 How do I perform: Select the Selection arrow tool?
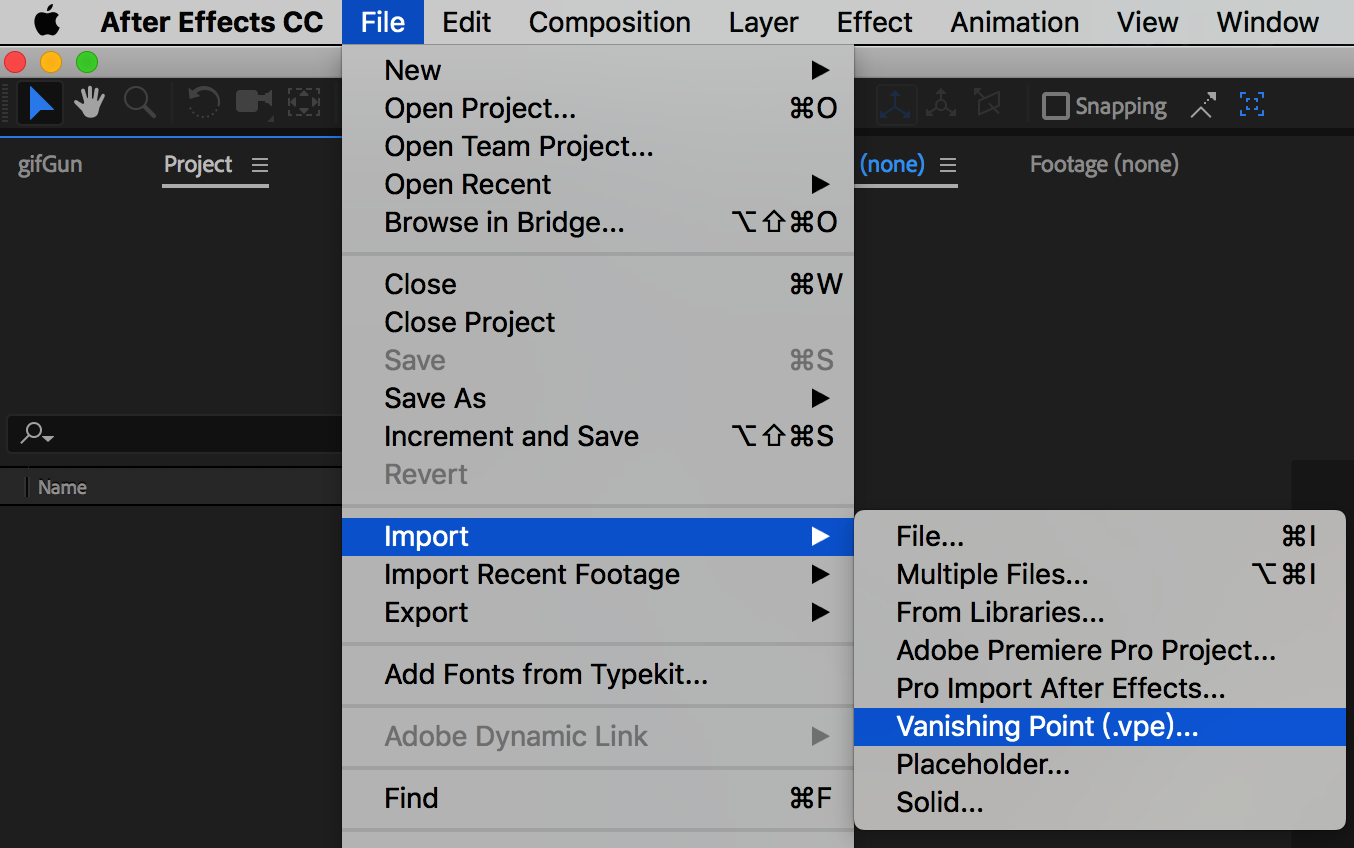point(40,103)
